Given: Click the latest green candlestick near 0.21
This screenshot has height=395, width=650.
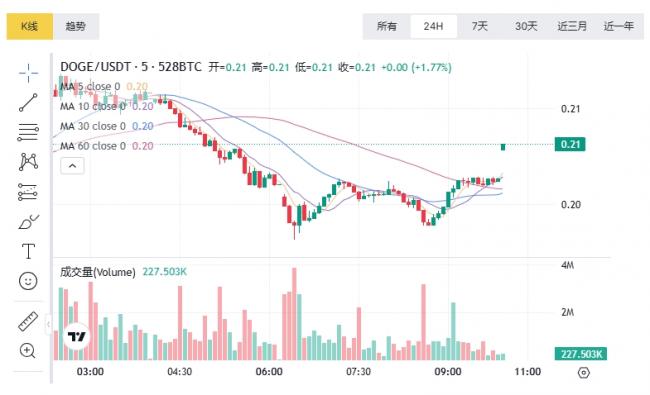Looking at the screenshot, I should click(x=503, y=147).
